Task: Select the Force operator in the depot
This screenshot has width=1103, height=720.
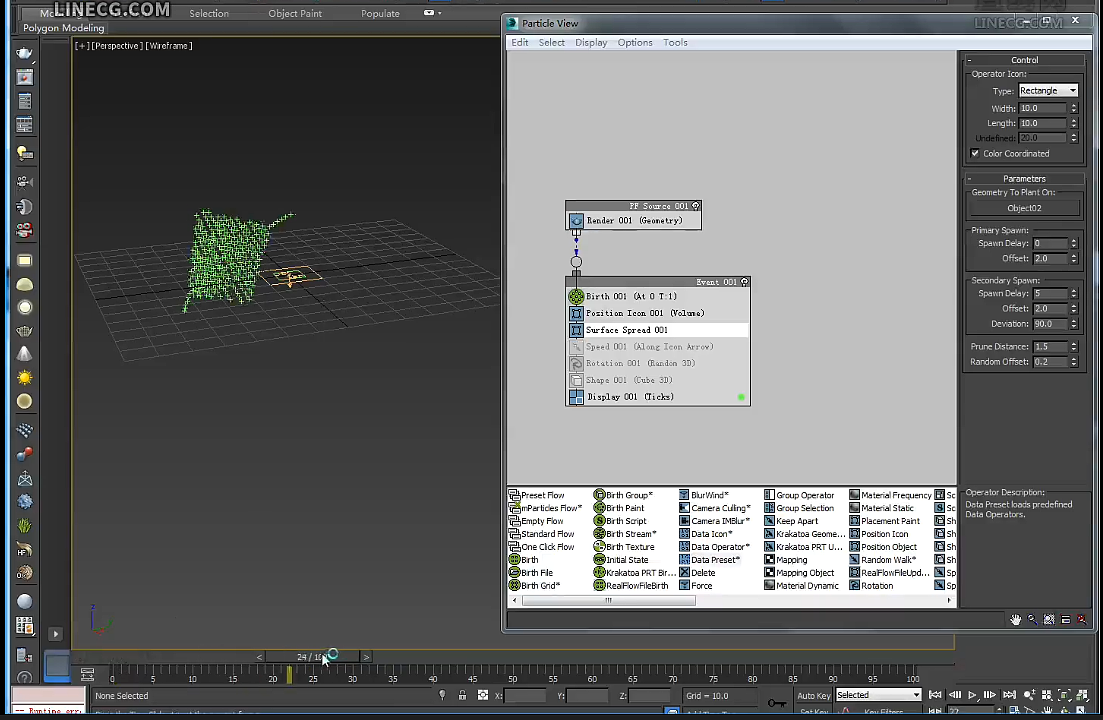Action: (702, 585)
